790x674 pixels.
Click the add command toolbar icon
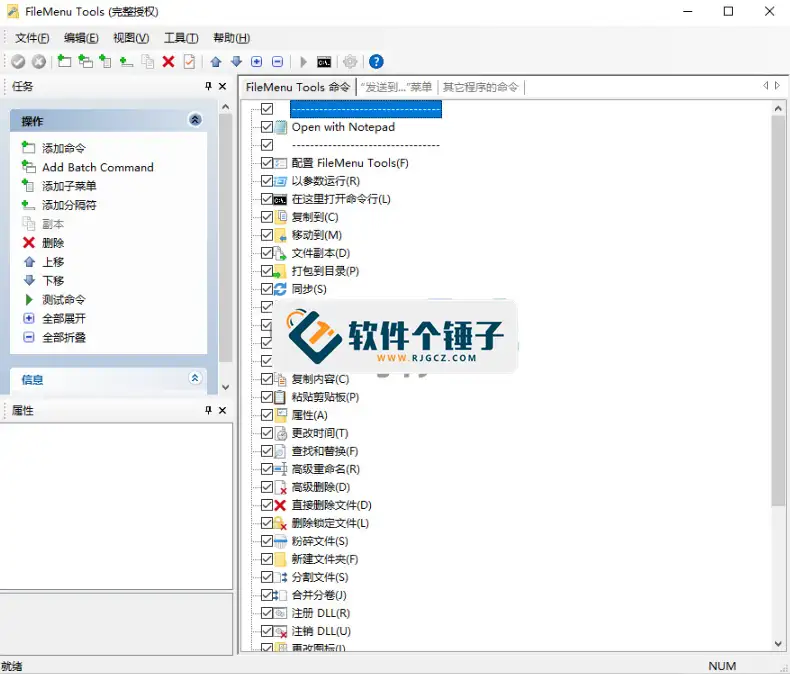(x=64, y=61)
